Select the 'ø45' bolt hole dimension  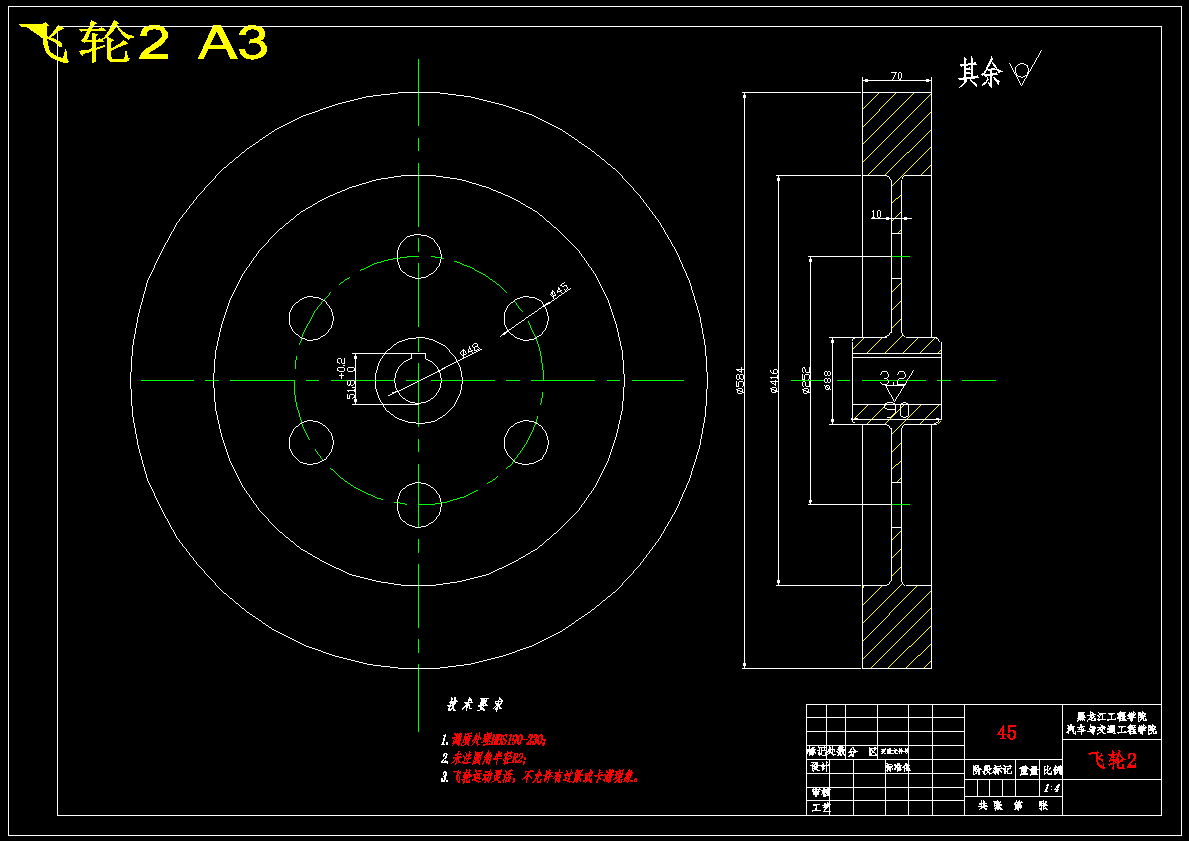tap(559, 291)
